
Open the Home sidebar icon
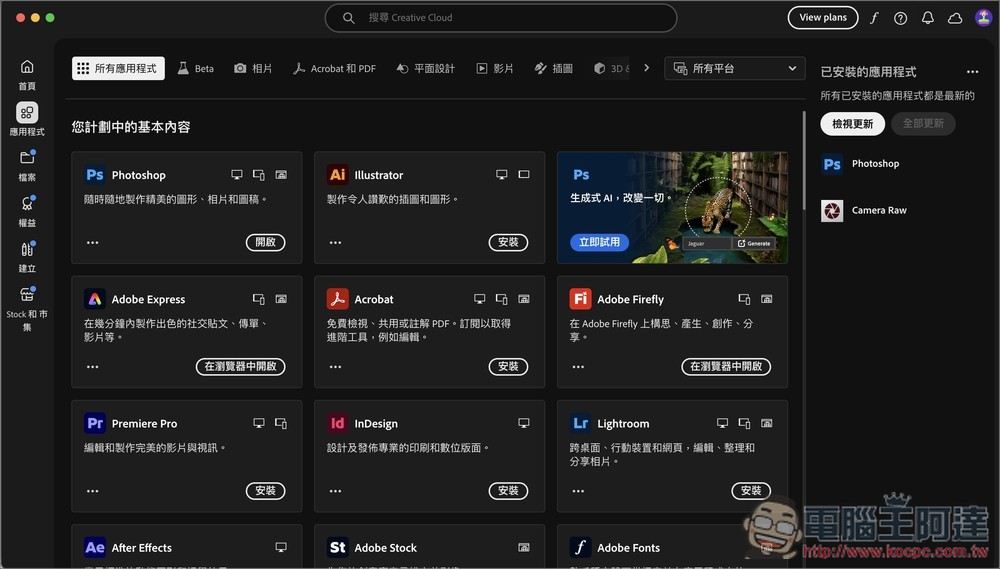click(x=27, y=67)
